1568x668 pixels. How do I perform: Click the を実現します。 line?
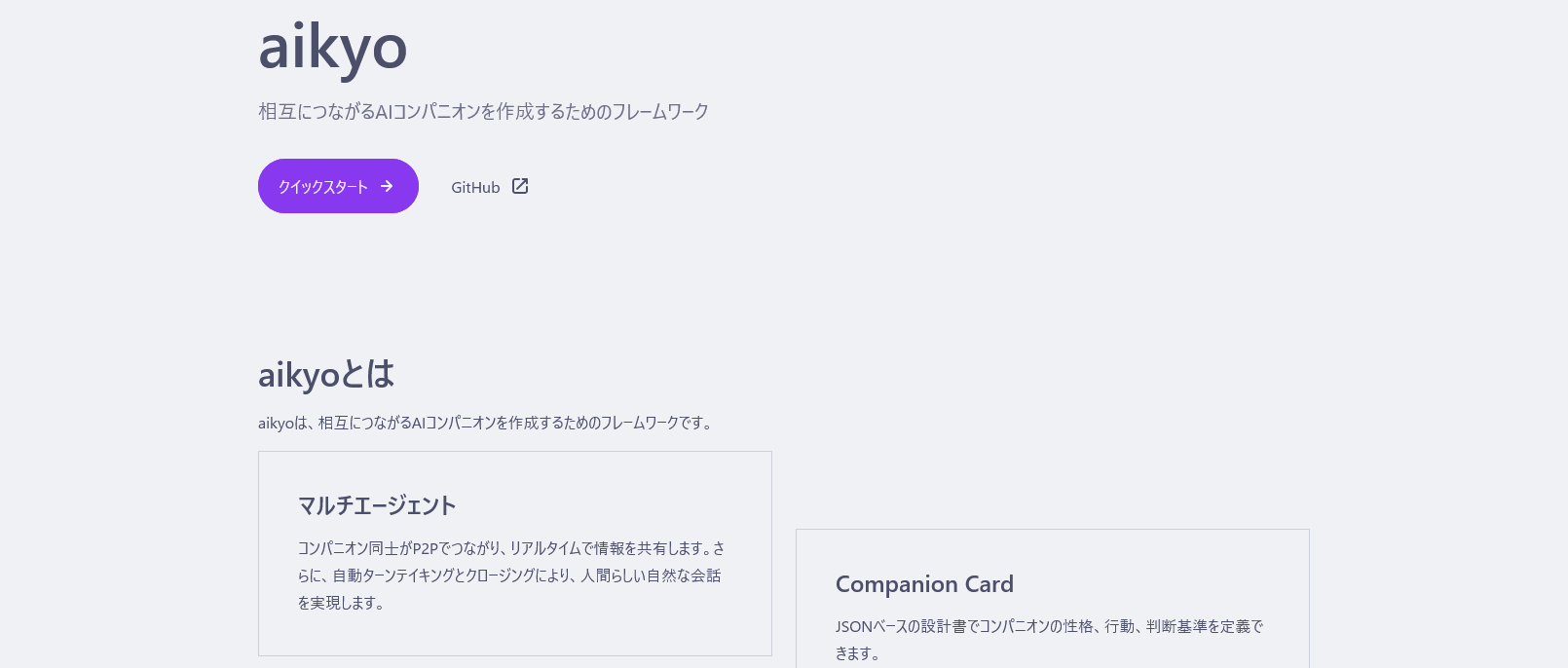click(x=341, y=603)
